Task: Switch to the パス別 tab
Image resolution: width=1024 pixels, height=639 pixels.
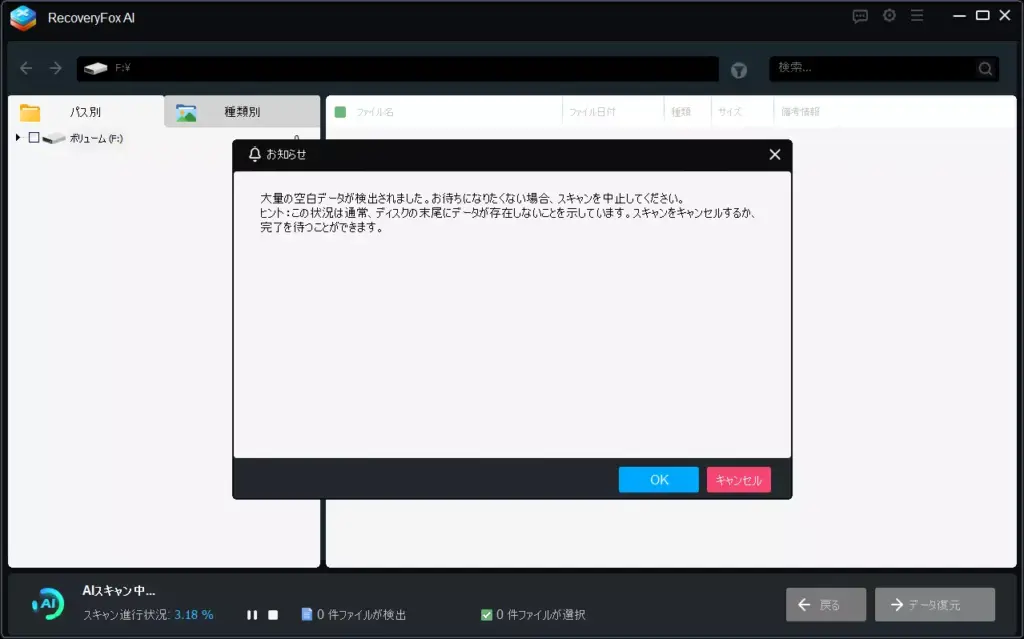Action: [86, 112]
